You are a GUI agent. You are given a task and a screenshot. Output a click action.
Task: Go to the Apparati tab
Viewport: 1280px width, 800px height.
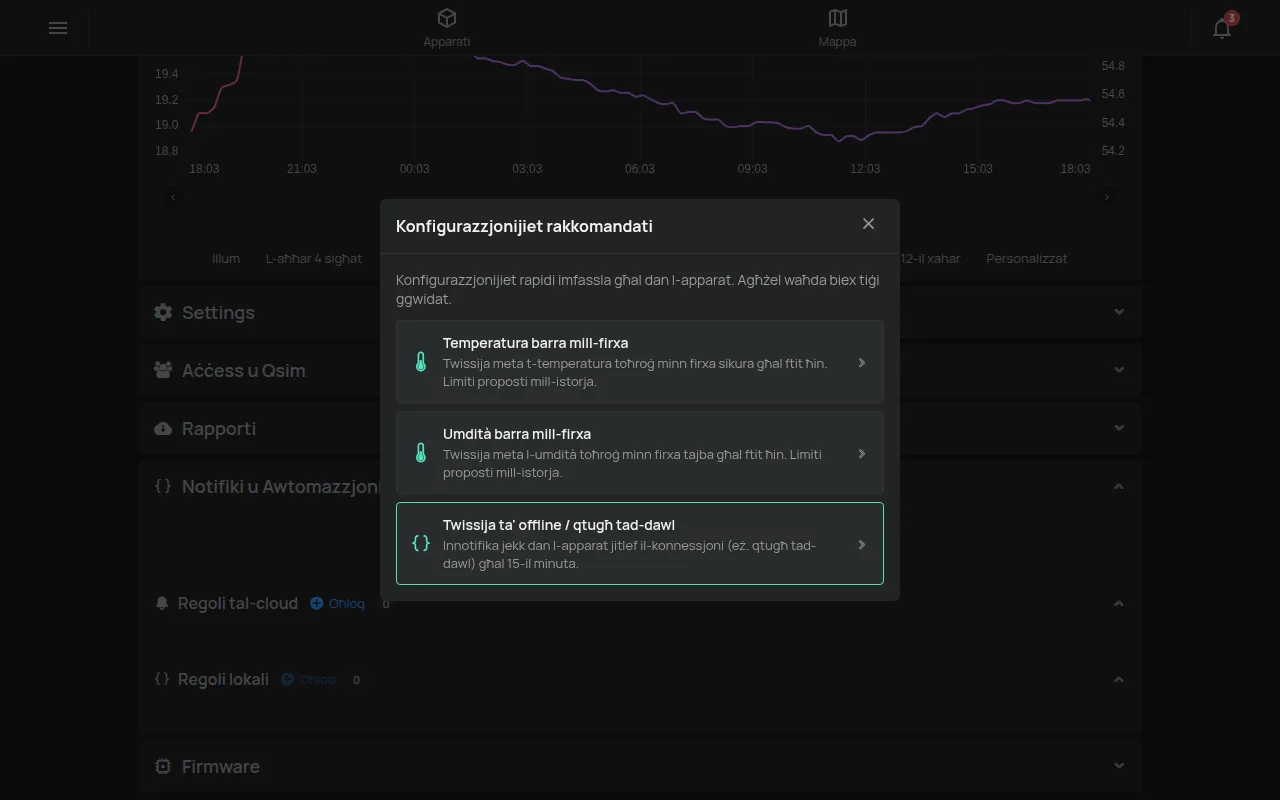coord(447,28)
